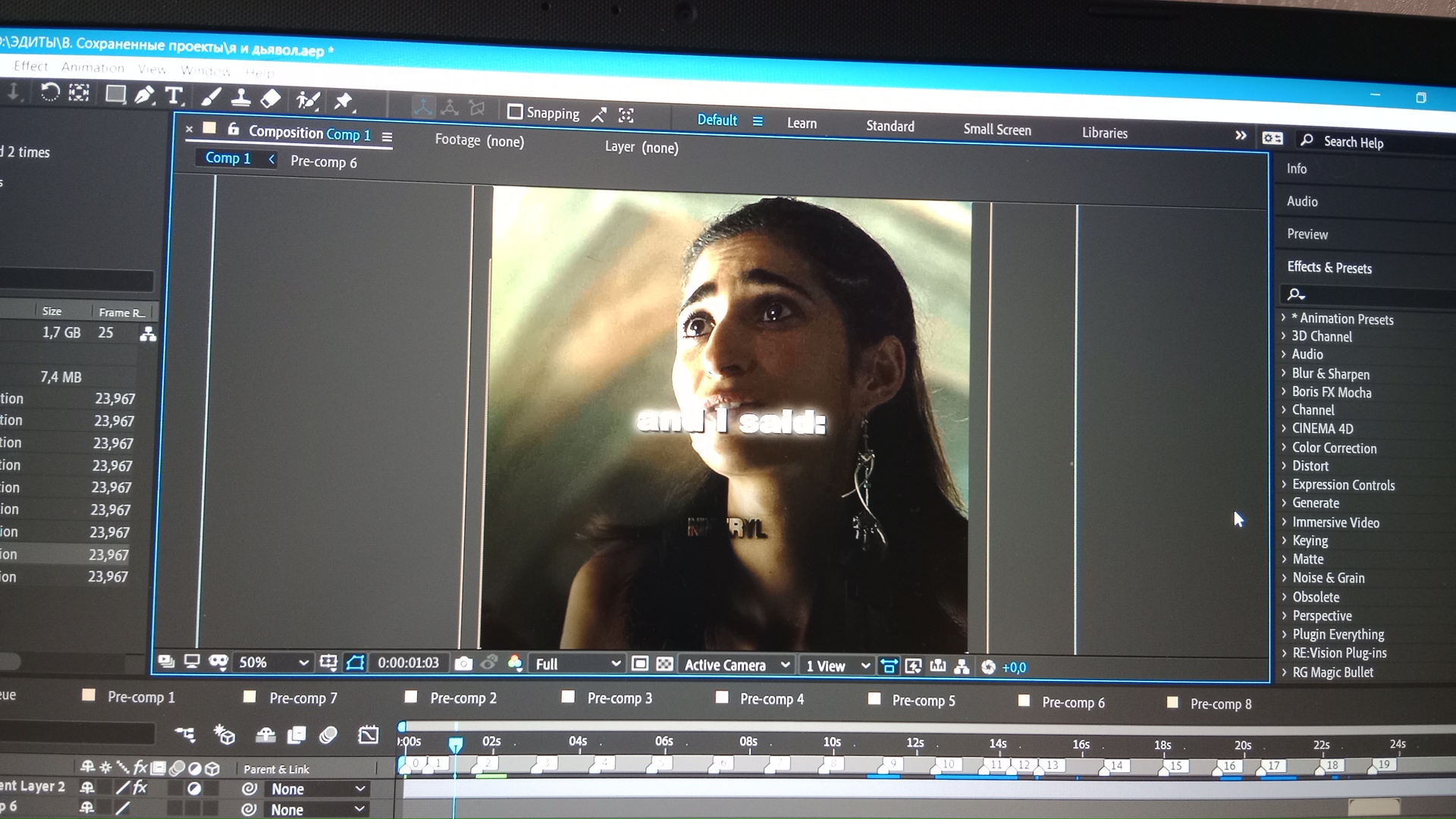Toggle adjustment layer switch for Layer 2

[194, 789]
